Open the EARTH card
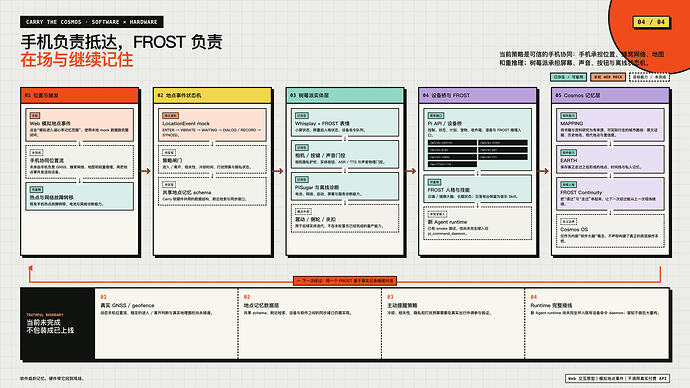 click(610, 159)
